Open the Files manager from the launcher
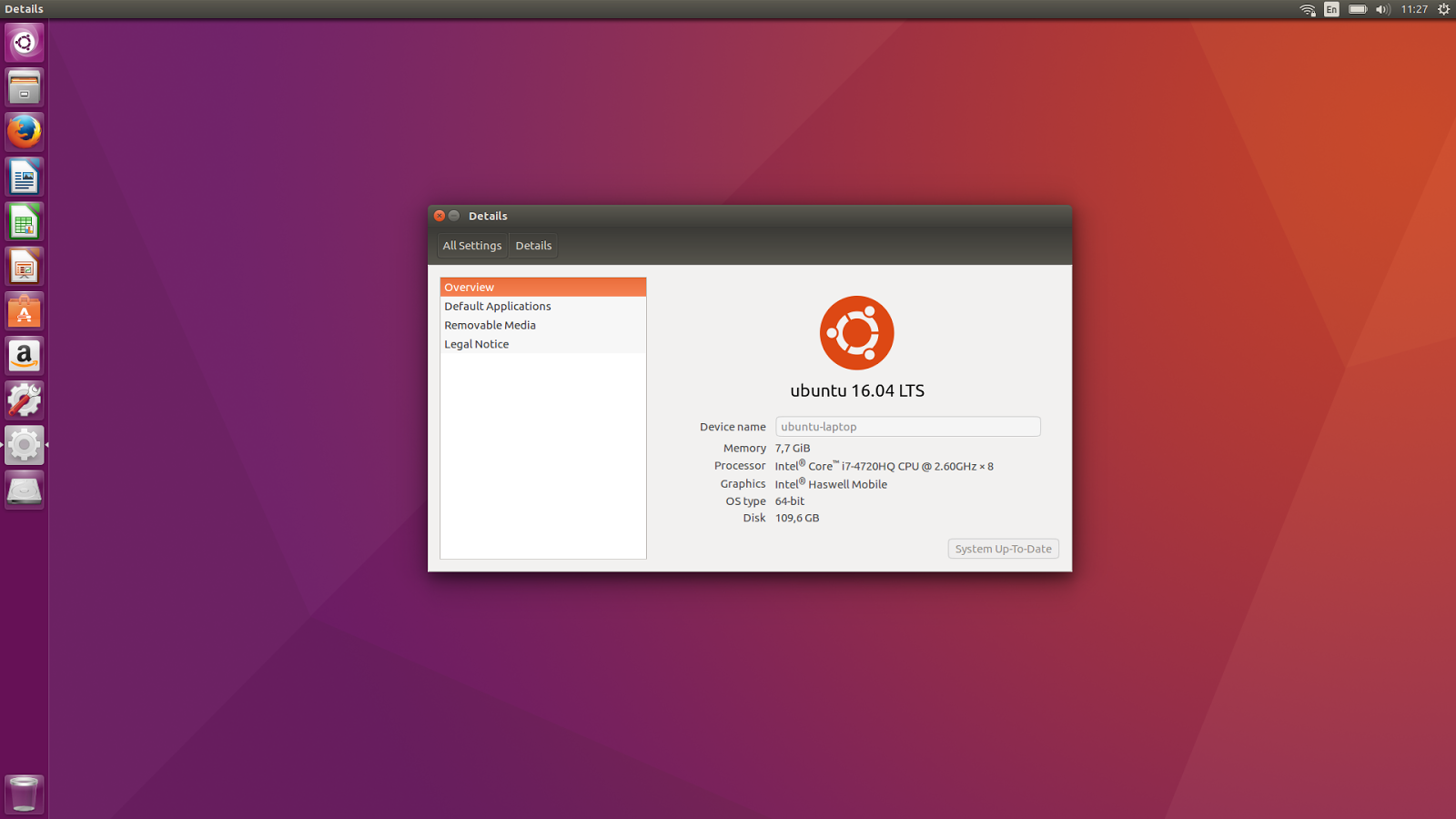This screenshot has height=819, width=1456. (x=24, y=87)
